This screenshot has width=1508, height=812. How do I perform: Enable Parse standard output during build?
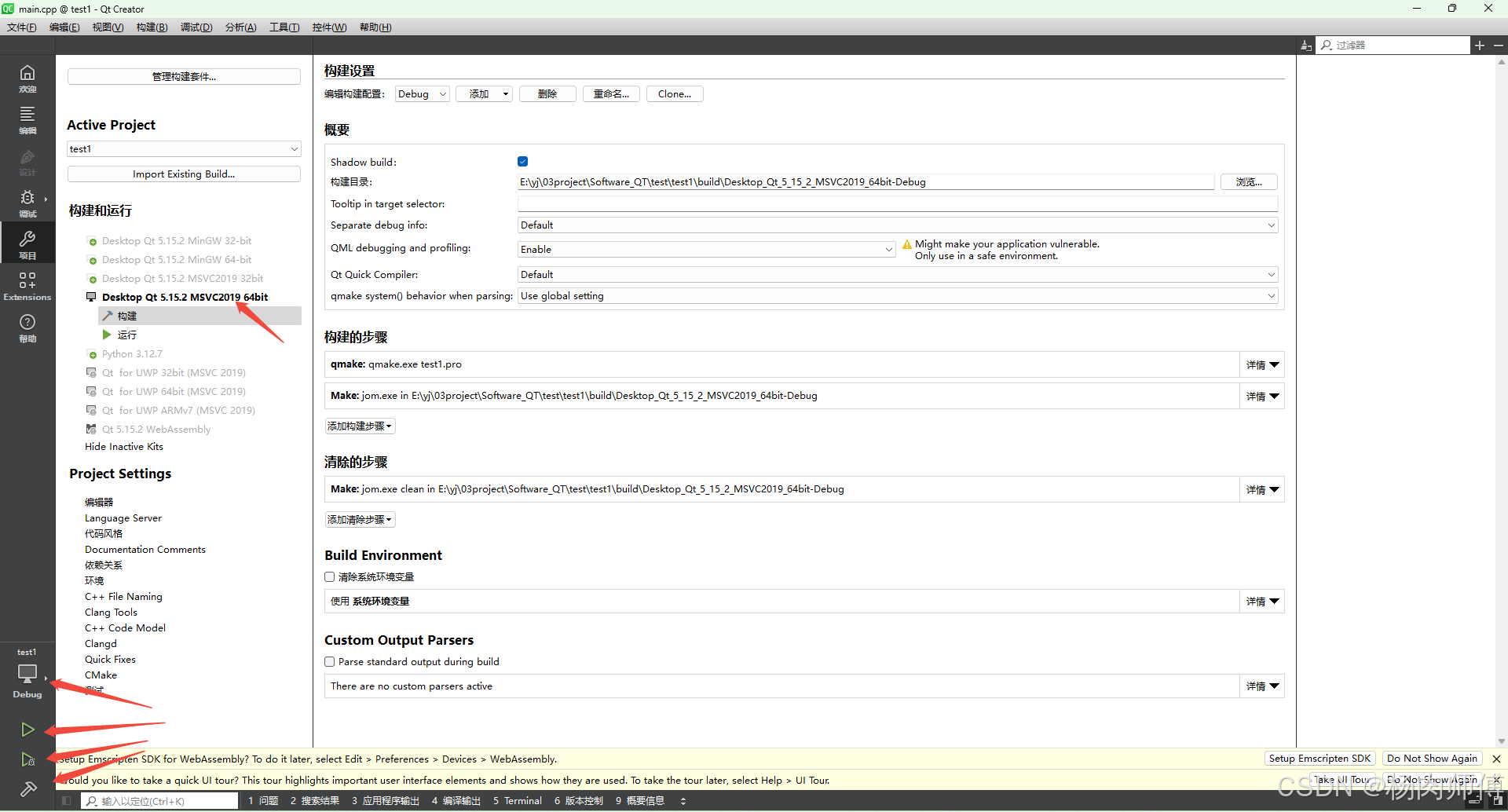point(330,661)
